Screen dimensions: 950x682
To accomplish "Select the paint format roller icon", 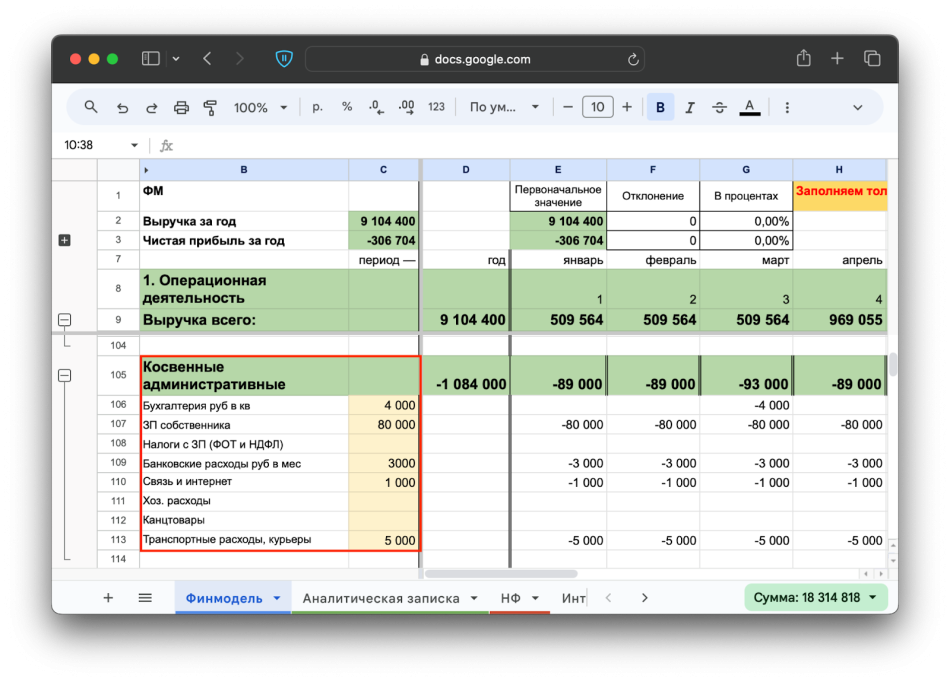I will 210,107.
